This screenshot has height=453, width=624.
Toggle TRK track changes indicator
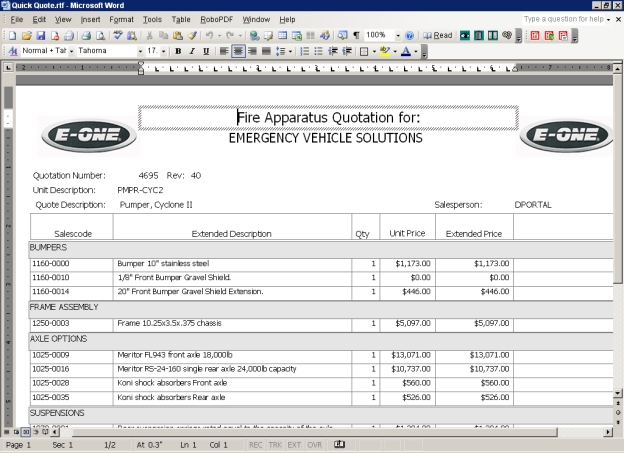pos(275,445)
